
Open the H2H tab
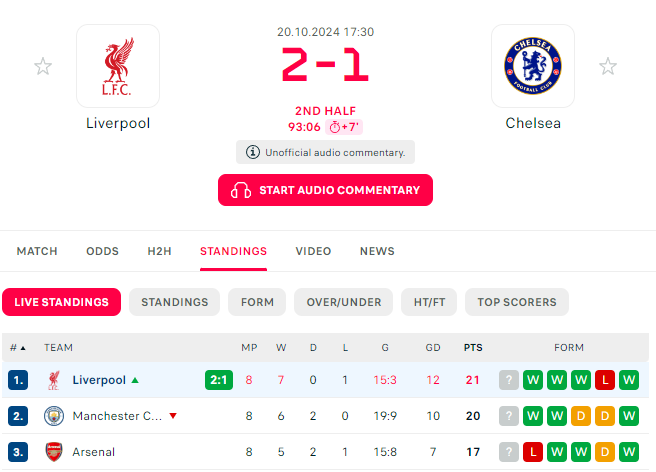(x=159, y=251)
